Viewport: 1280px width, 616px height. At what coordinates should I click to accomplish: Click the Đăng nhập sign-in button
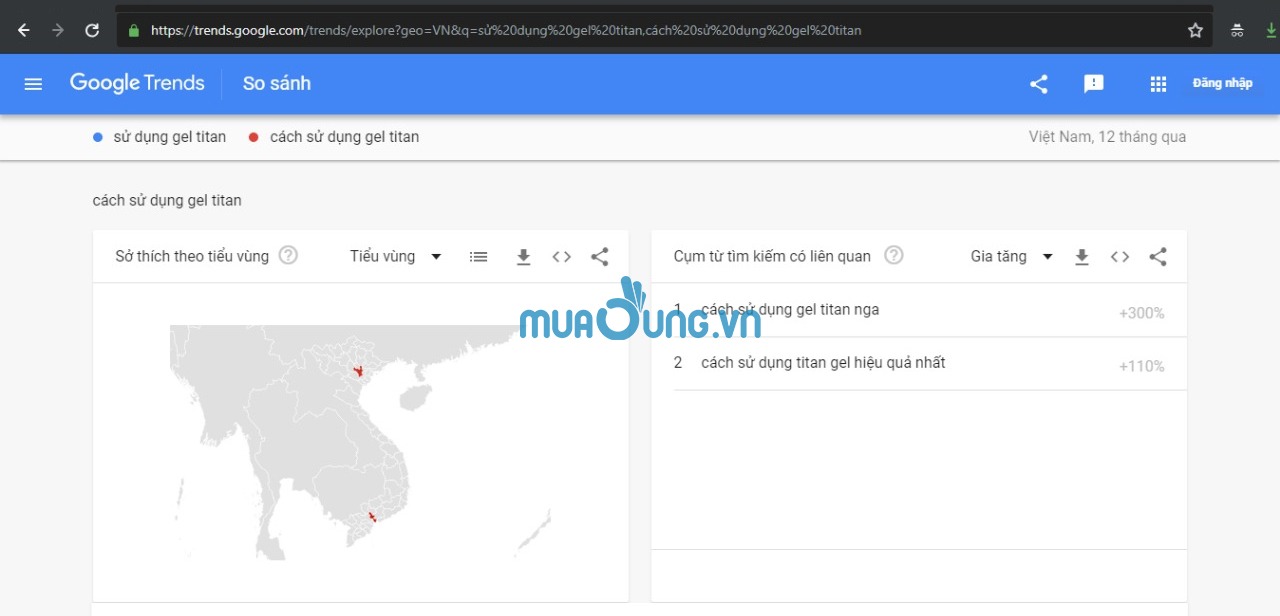(x=1222, y=83)
